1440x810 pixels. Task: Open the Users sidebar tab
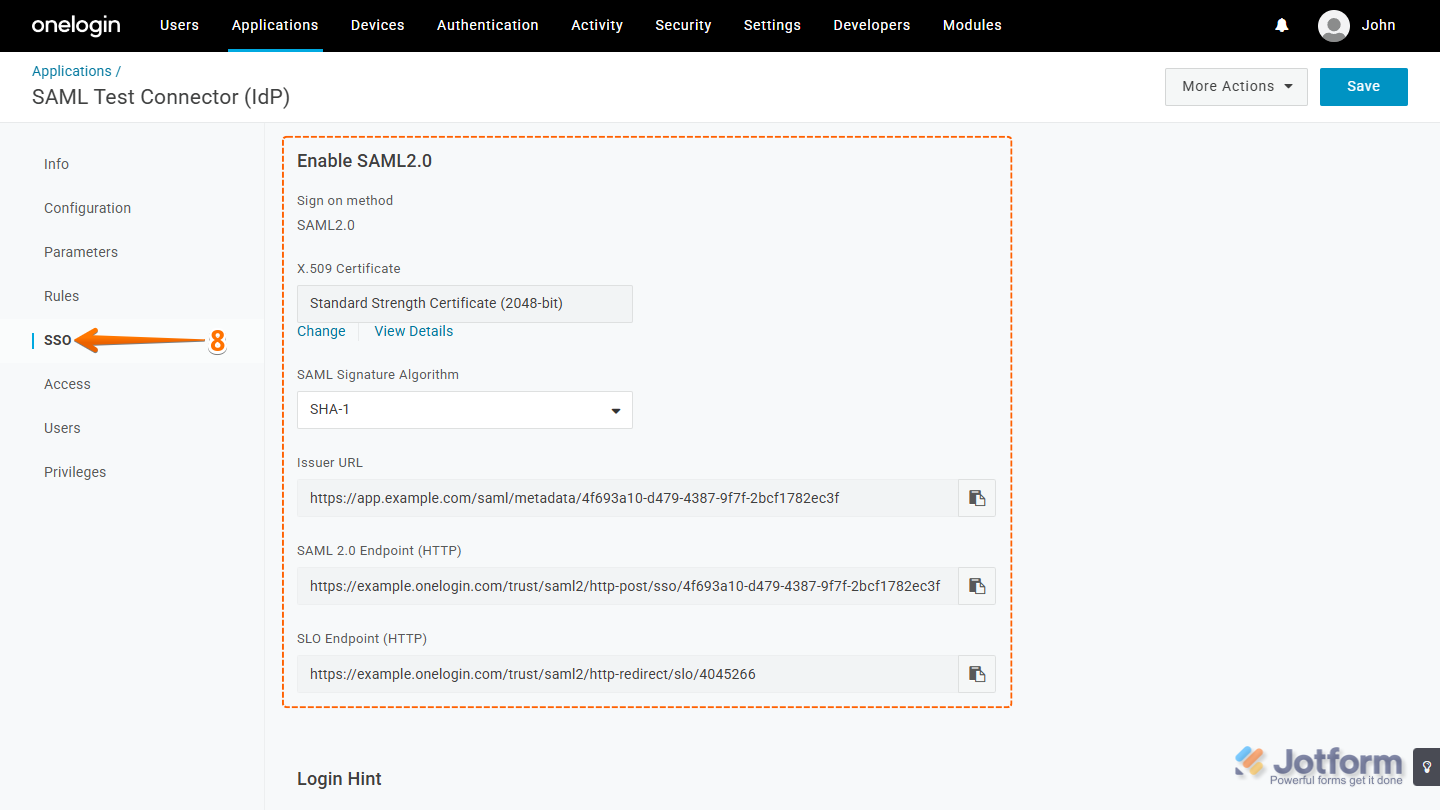click(62, 428)
